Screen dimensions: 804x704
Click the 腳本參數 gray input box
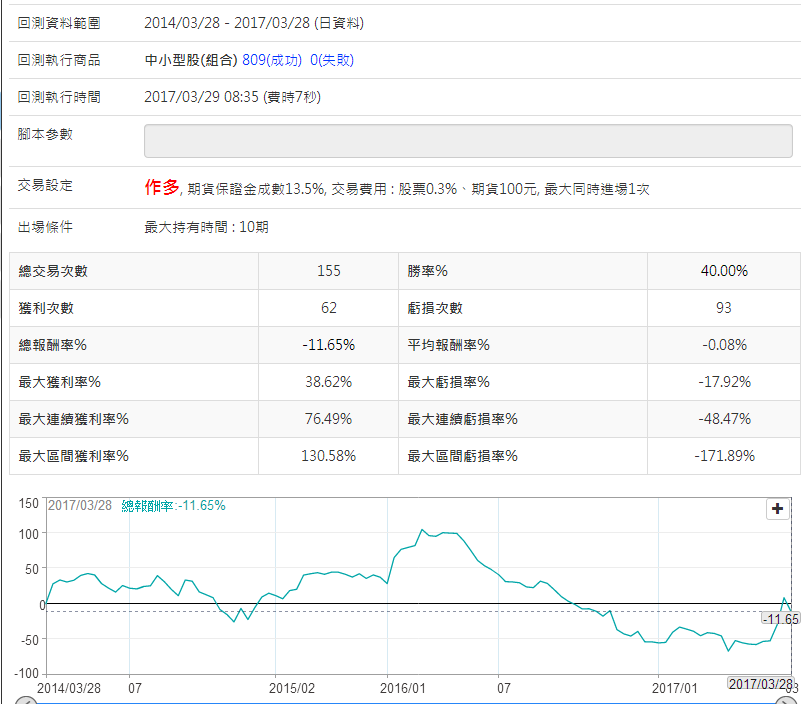click(468, 141)
